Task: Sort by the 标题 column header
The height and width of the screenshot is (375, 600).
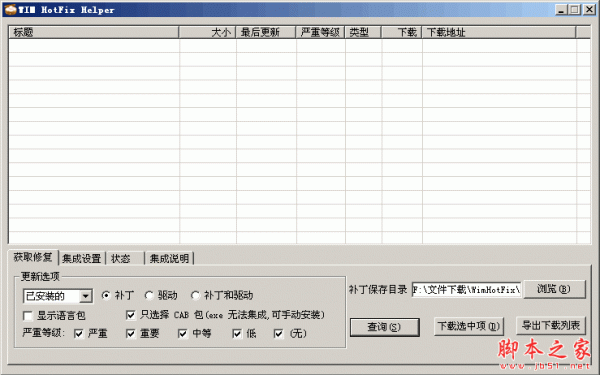Action: (x=94, y=32)
